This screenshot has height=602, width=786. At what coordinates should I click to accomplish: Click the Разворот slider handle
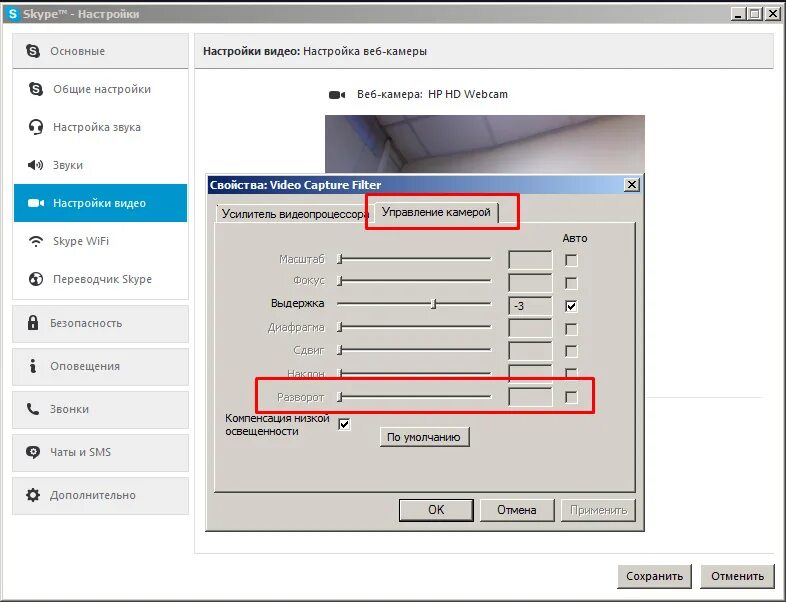[340, 397]
